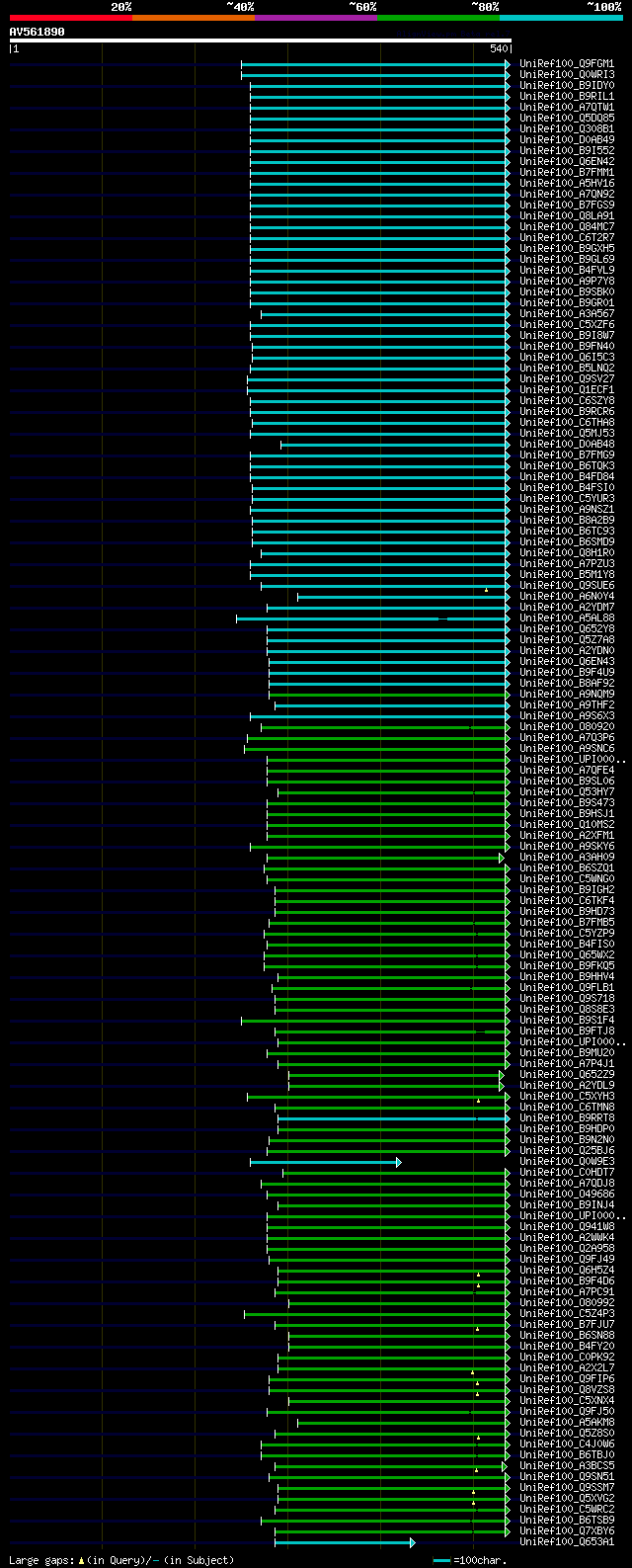Select label UniRef100_B9S1F4

tap(567, 1021)
